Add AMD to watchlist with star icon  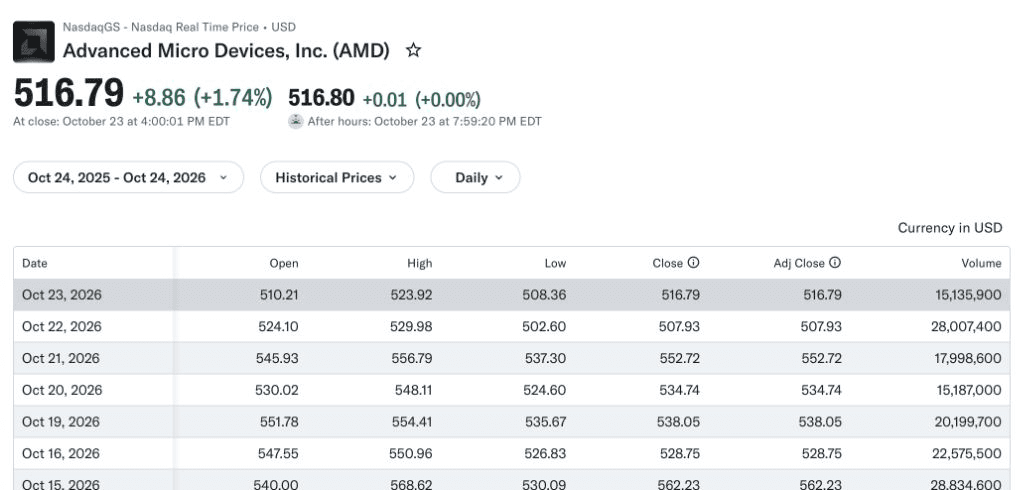coord(413,50)
